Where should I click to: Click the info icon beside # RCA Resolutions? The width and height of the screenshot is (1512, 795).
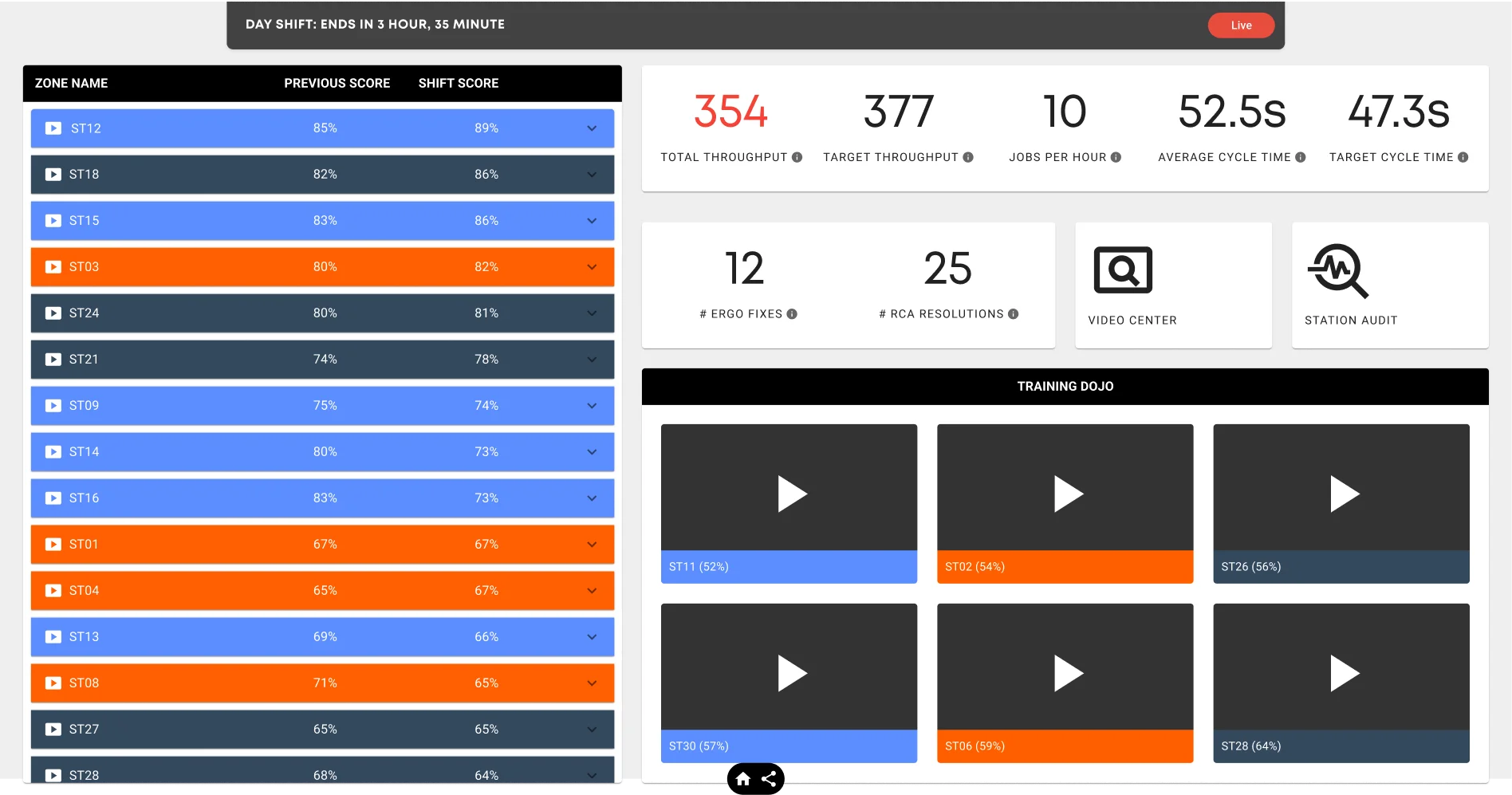point(1014,314)
